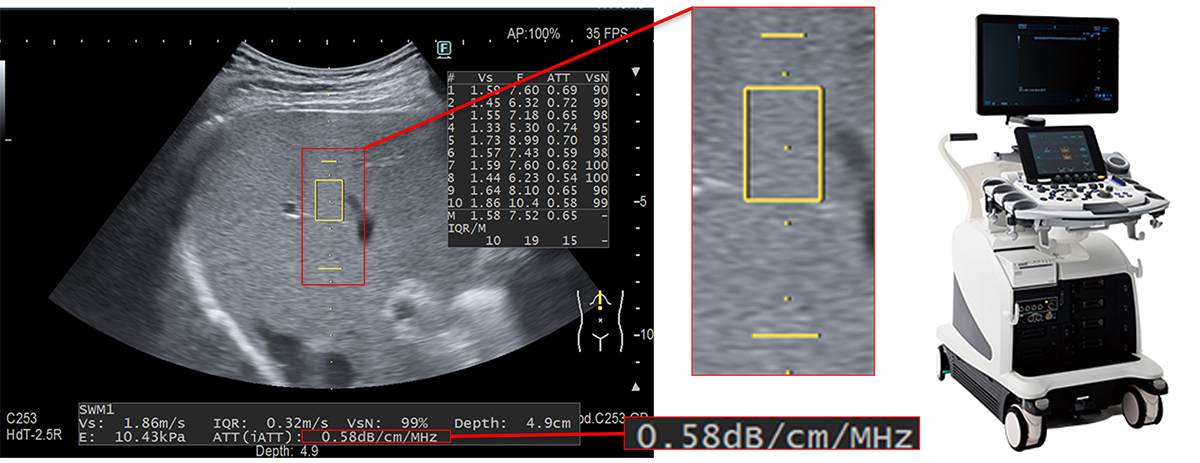
Task: Click the SWM1 measurement label
Action: [98, 410]
